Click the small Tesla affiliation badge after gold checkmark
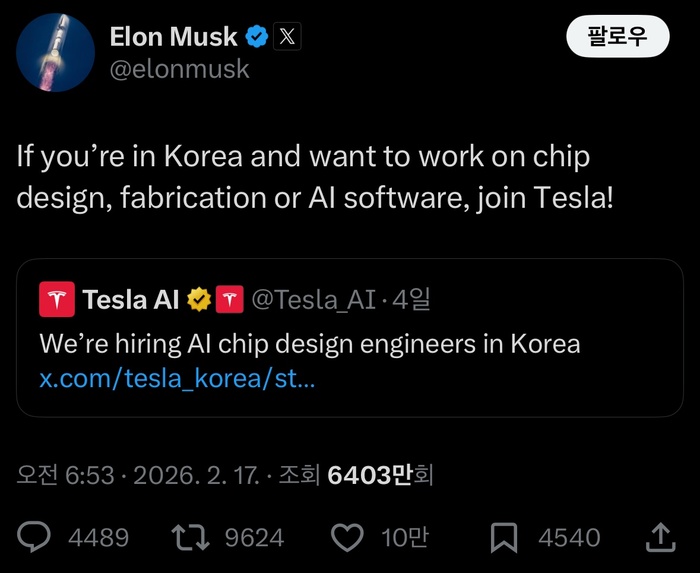This screenshot has width=700, height=573. tap(230, 299)
